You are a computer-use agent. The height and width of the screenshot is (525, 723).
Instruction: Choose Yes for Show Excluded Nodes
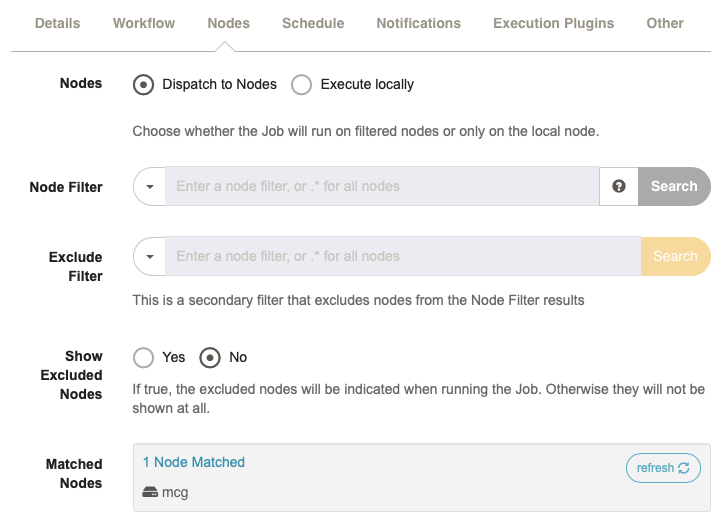click(x=143, y=358)
